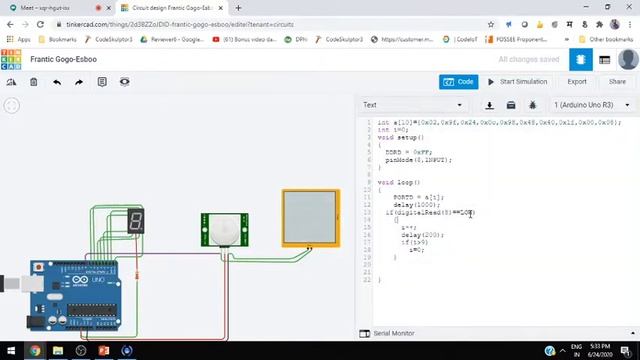Show hidden system tray icons
Image resolution: width=640 pixels, height=360 pixels.
pos(562,351)
